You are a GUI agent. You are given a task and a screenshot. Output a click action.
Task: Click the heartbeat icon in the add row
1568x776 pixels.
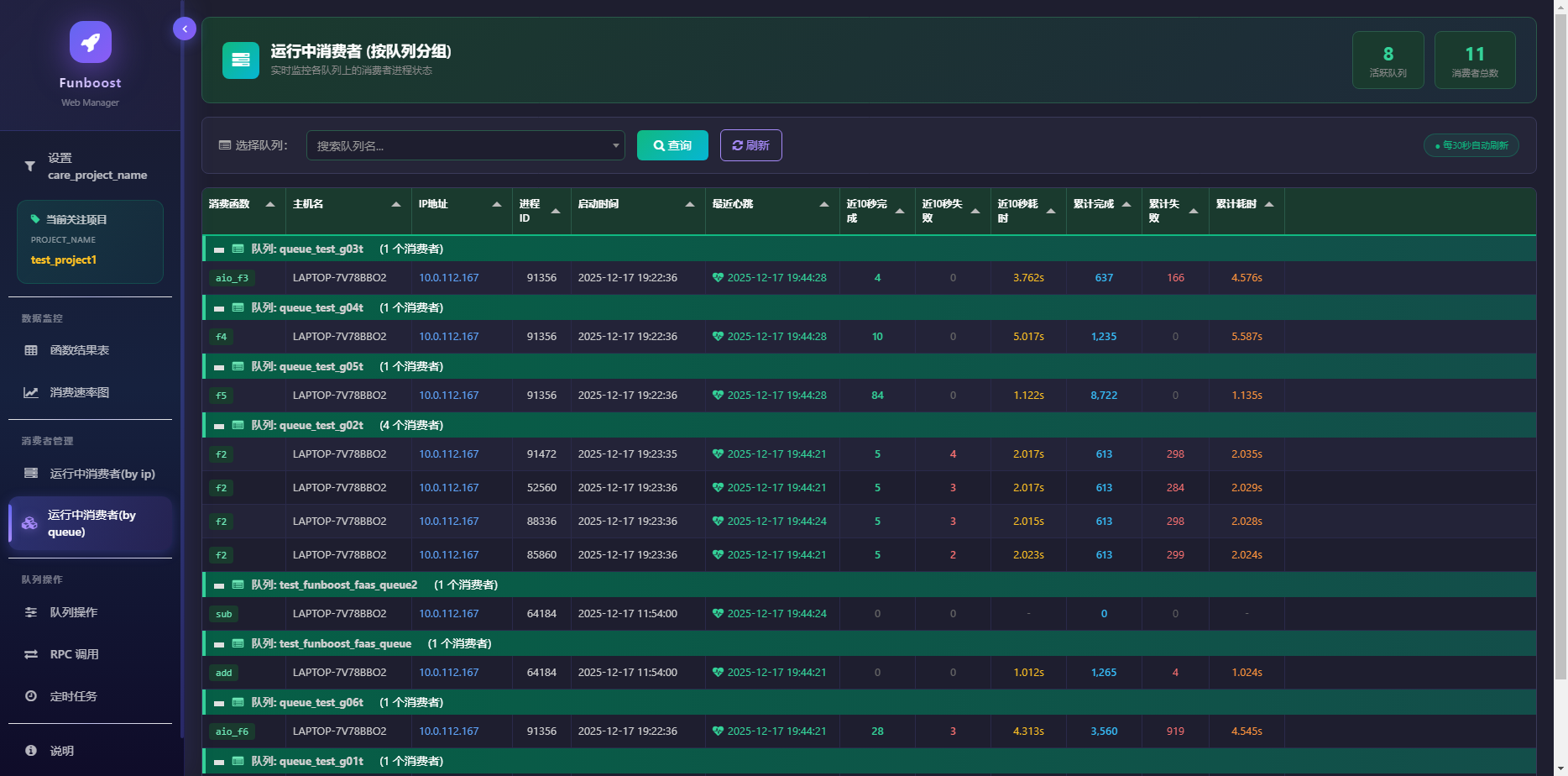pos(718,673)
